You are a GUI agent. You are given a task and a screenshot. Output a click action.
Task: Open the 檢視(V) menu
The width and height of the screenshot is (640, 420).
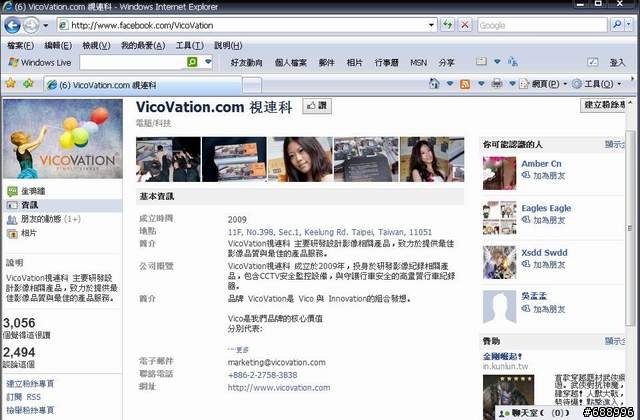tap(96, 45)
